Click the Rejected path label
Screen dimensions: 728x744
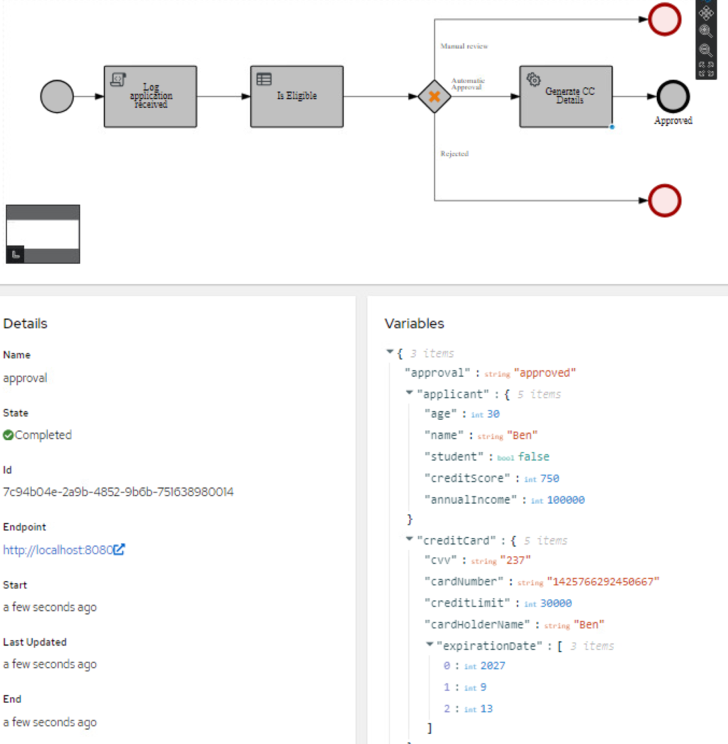454,154
